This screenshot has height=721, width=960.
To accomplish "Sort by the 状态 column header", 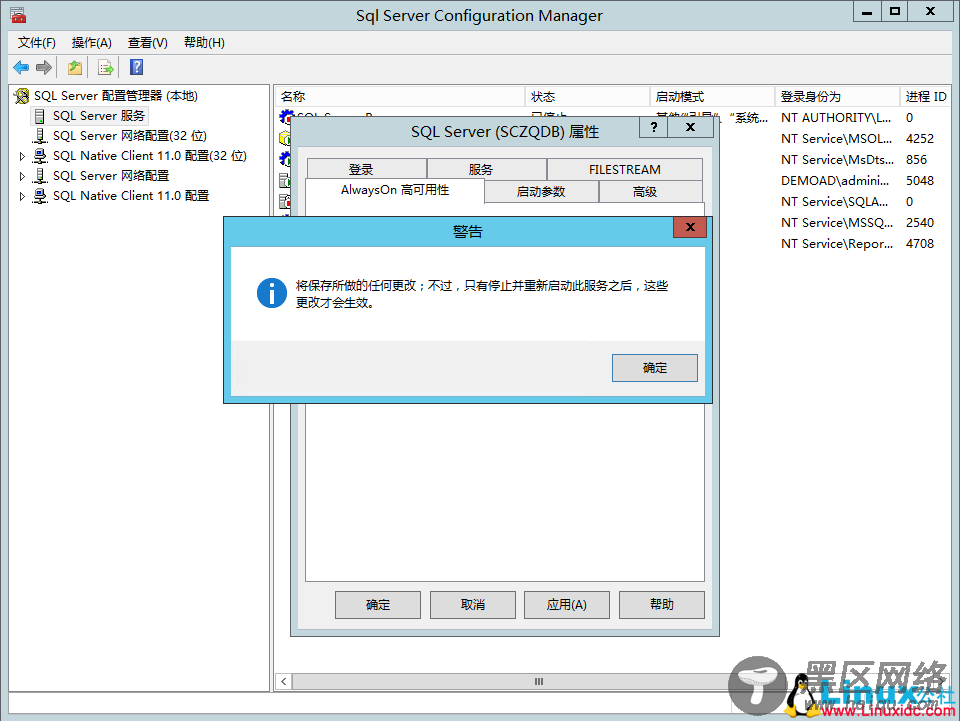I will tap(588, 97).
